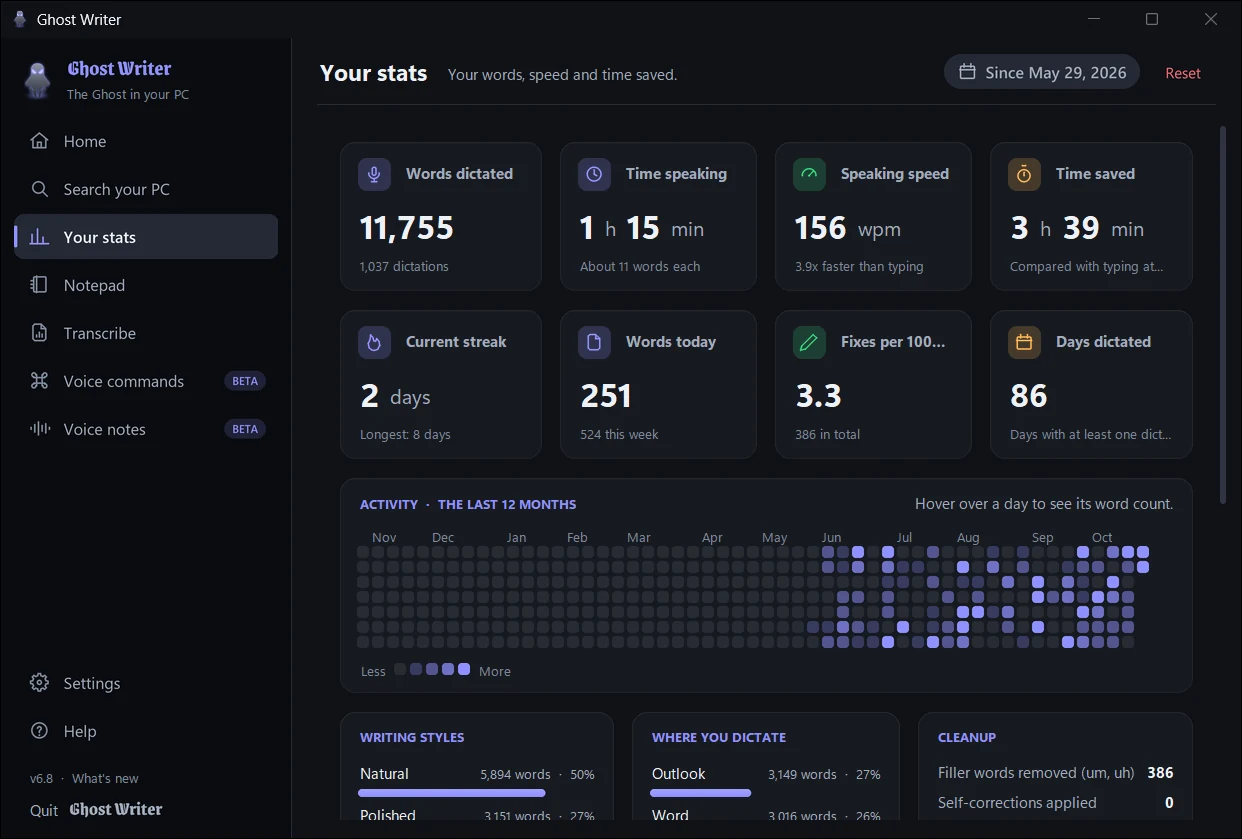
Task: Click the 156 wpm speaking speed value
Action: [848, 228]
